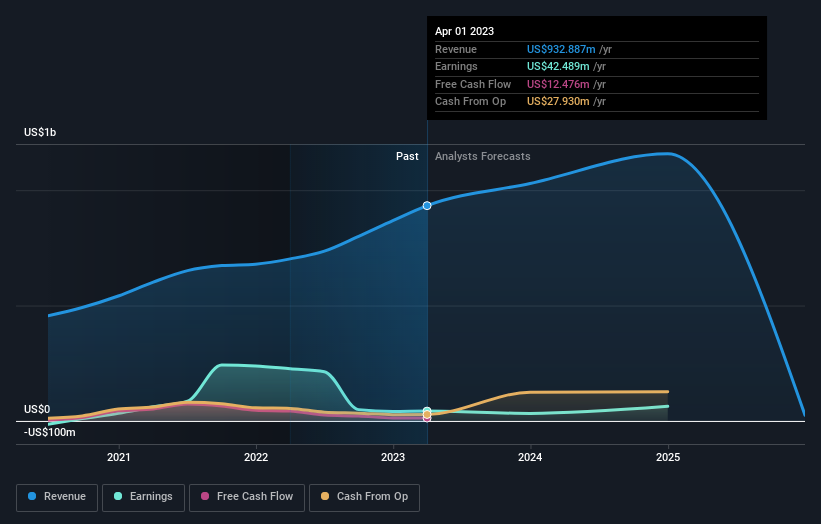Click the 2021 x-axis label
Viewport: 821px width, 524px height.
[x=119, y=458]
